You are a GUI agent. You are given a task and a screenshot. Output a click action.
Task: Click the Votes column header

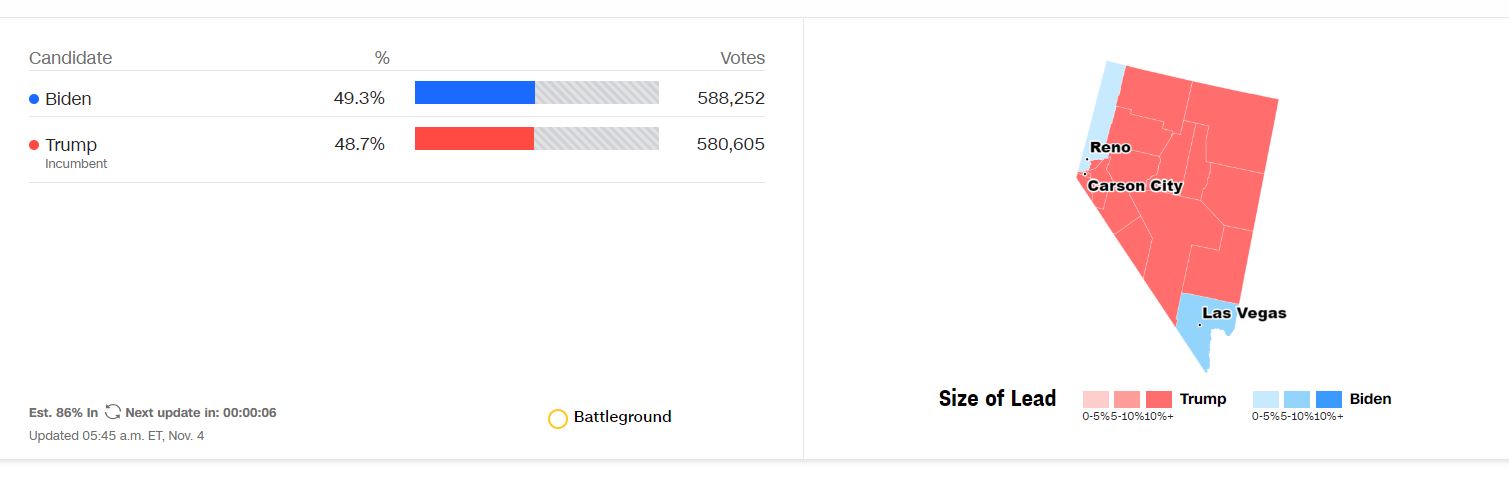point(742,58)
